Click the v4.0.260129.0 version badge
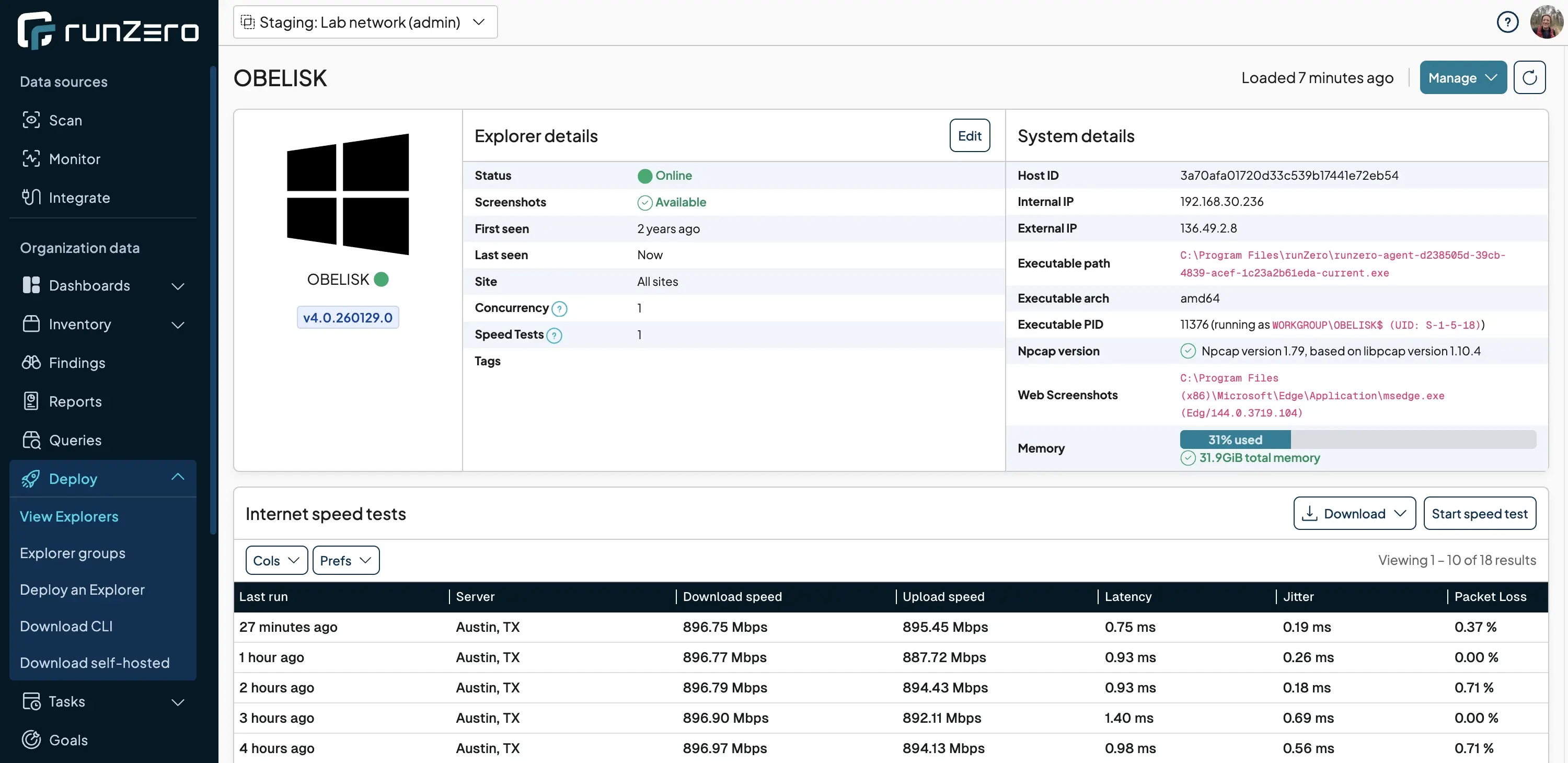 [x=347, y=317]
